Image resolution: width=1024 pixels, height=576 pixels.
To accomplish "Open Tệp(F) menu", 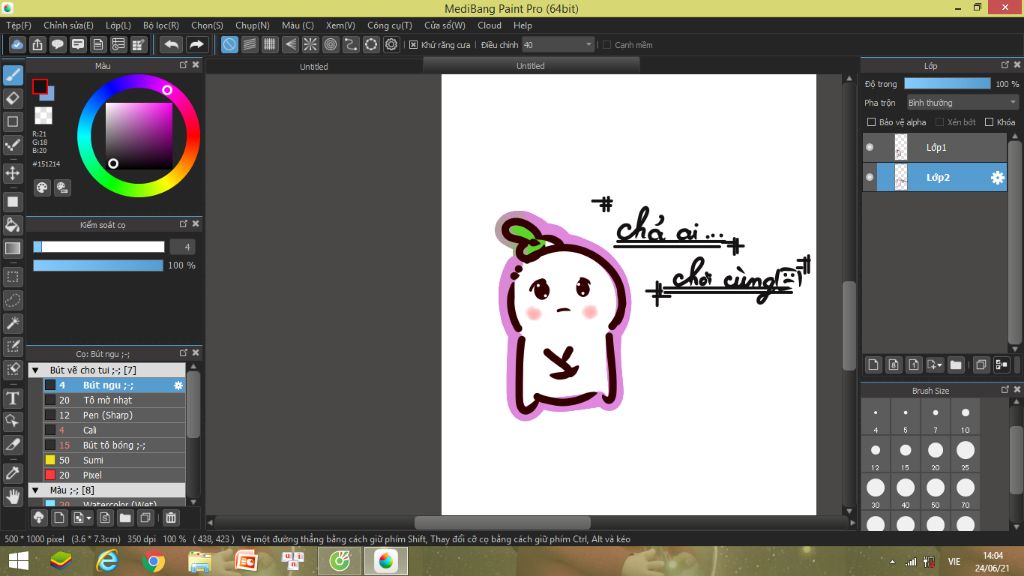I will pyautogui.click(x=19, y=25).
